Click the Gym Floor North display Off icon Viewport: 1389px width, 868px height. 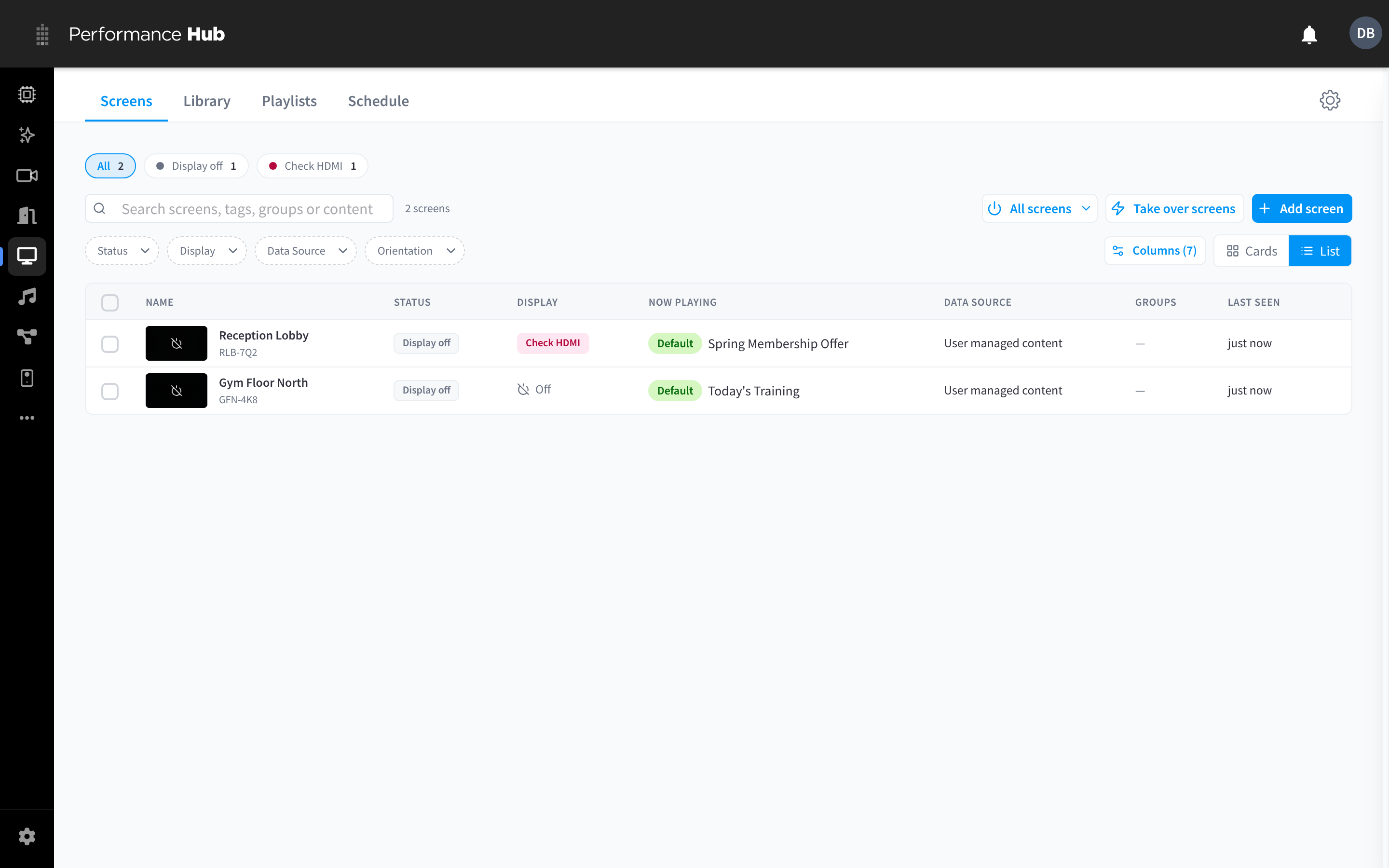(x=523, y=389)
